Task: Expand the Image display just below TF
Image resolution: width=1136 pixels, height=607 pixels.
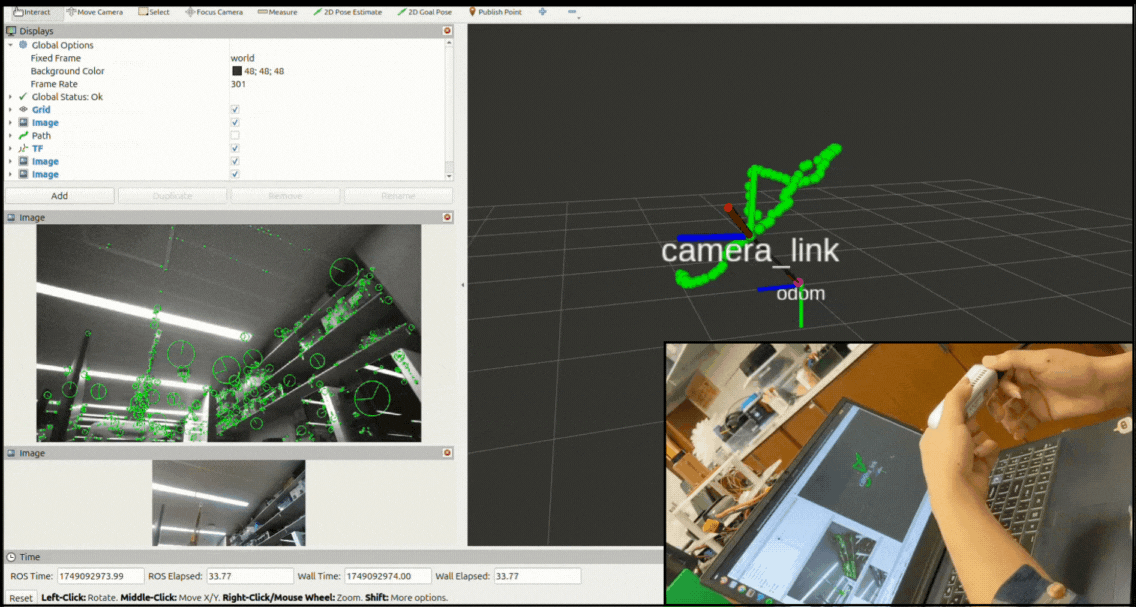Action: tap(10, 162)
